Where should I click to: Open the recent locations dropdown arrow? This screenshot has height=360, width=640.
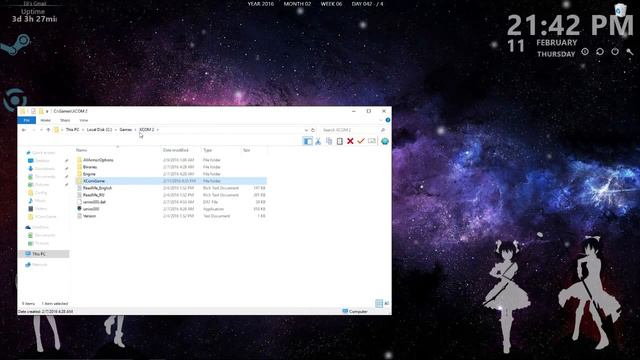click(41, 130)
